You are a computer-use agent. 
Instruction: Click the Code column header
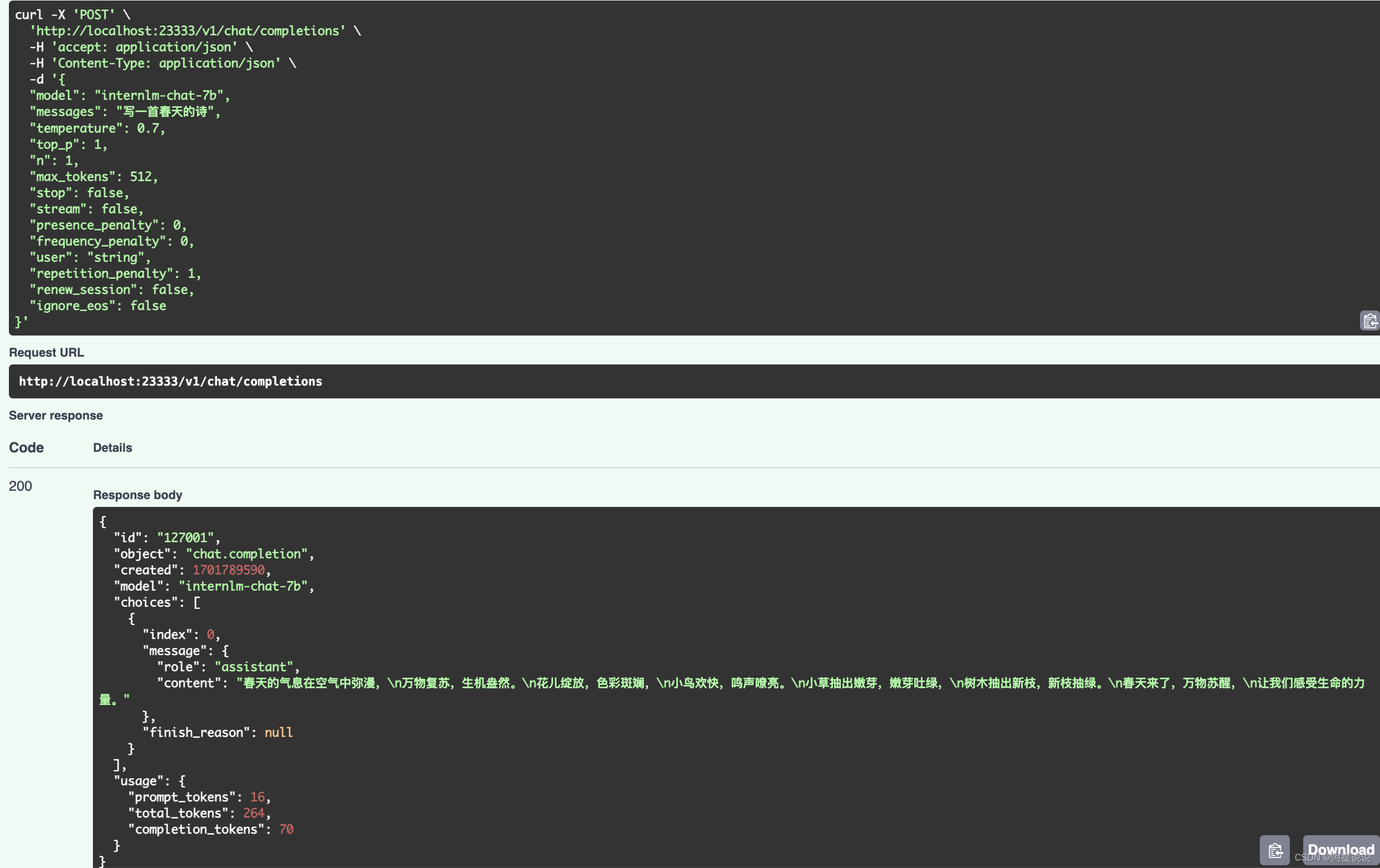coord(26,447)
